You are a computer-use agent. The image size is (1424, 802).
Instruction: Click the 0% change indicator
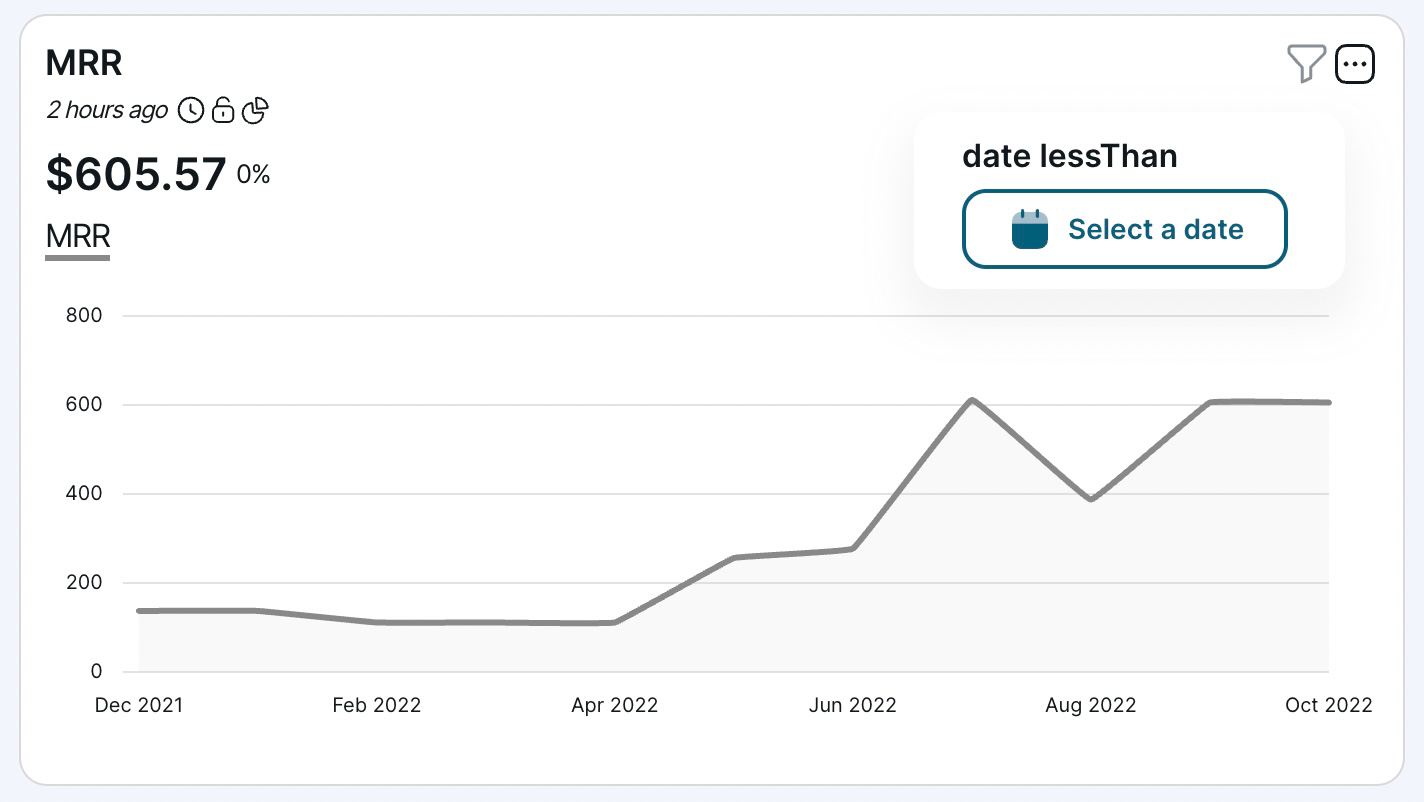(252, 174)
